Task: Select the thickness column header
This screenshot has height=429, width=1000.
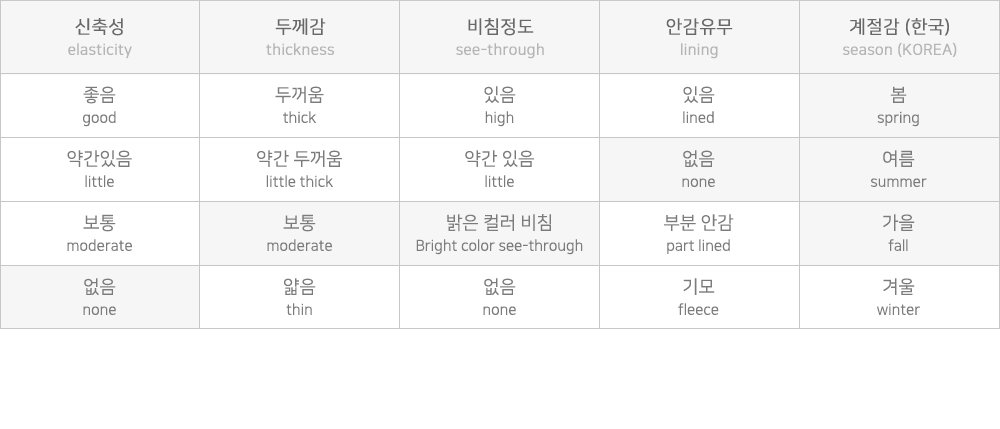Action: (x=300, y=37)
